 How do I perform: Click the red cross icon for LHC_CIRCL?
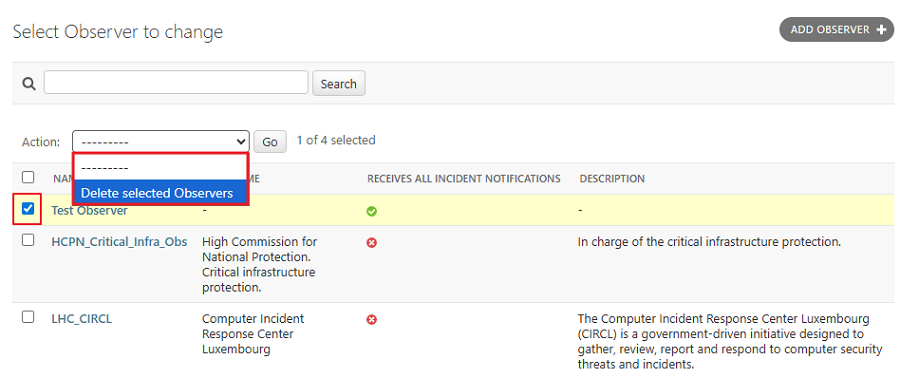[x=372, y=319]
